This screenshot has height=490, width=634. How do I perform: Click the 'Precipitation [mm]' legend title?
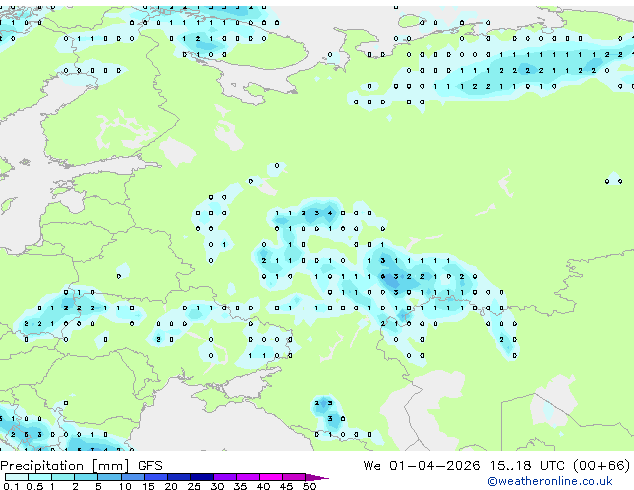65,466
